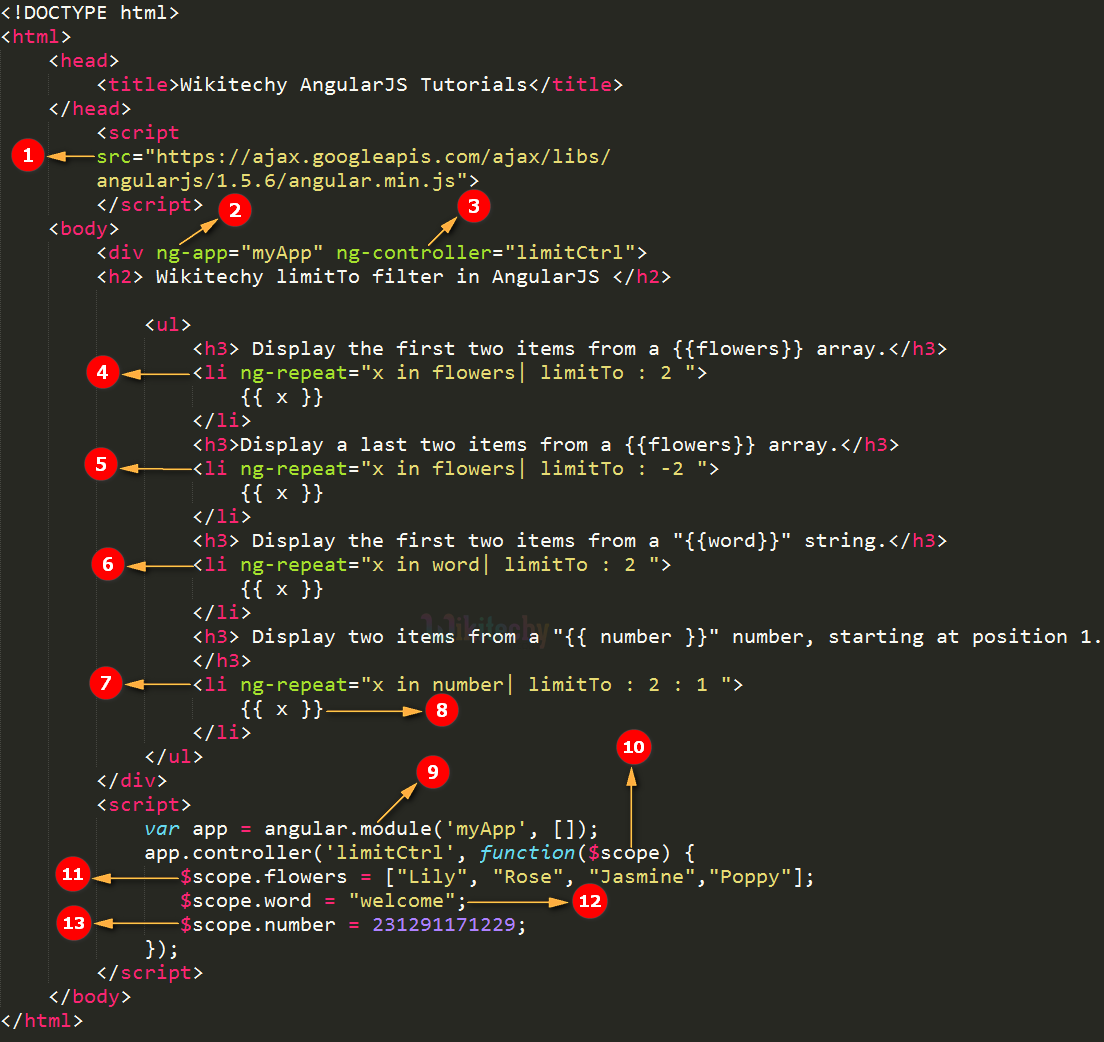
Task: Click the 'limitCtrl' string in app.controller
Action: point(384,853)
